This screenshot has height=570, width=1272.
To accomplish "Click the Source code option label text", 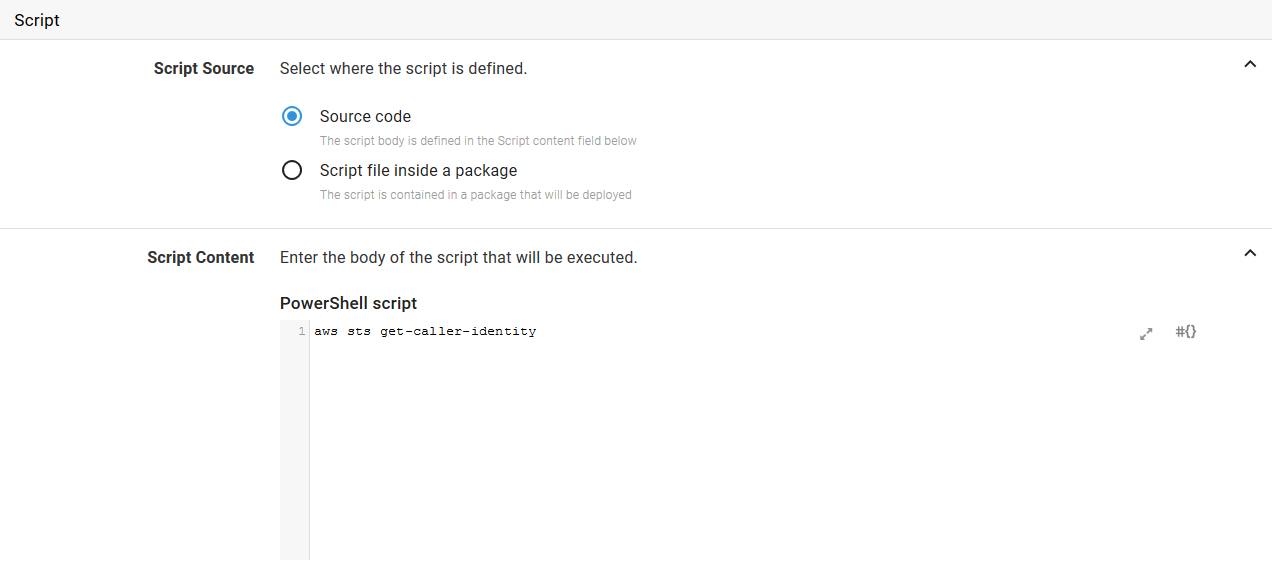I will point(365,116).
